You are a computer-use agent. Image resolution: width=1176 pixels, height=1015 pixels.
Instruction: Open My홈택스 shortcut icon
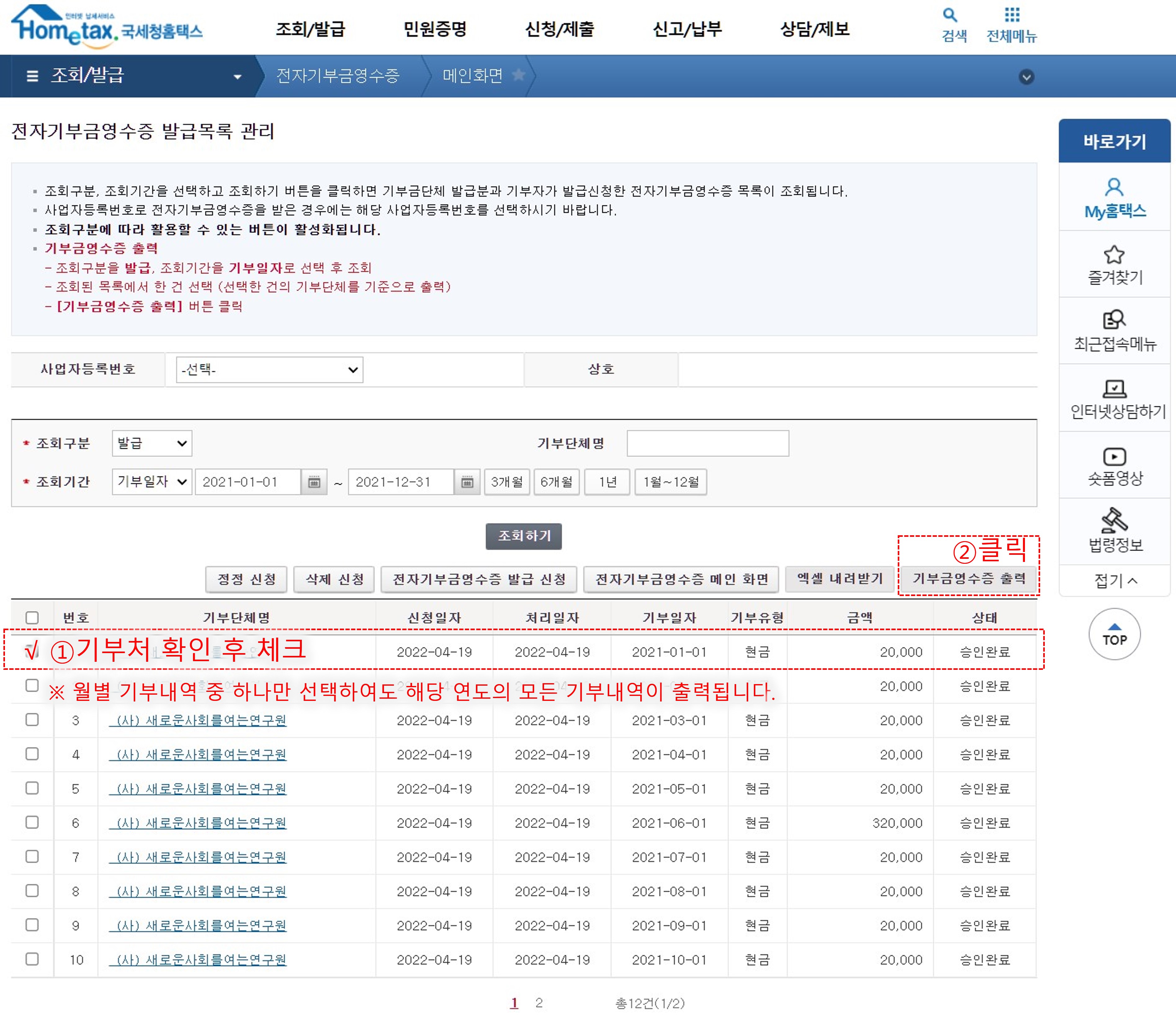tap(1114, 187)
